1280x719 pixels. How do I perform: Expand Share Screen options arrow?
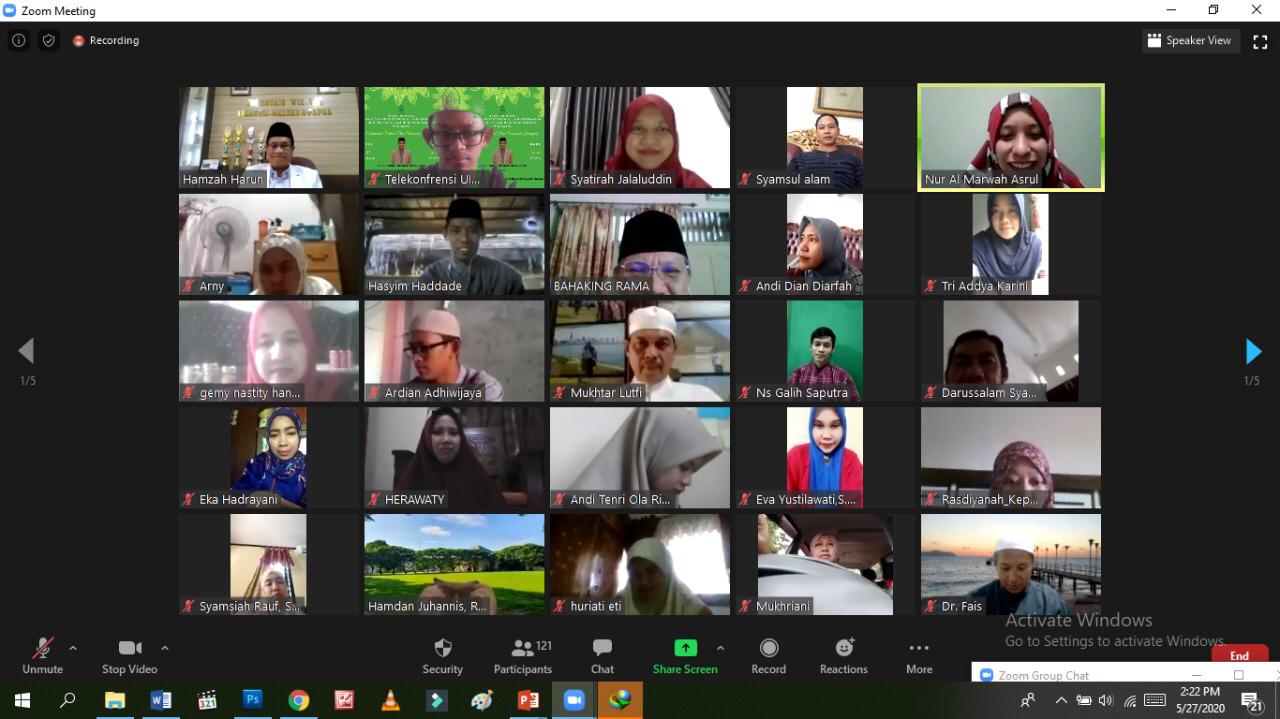(x=719, y=647)
